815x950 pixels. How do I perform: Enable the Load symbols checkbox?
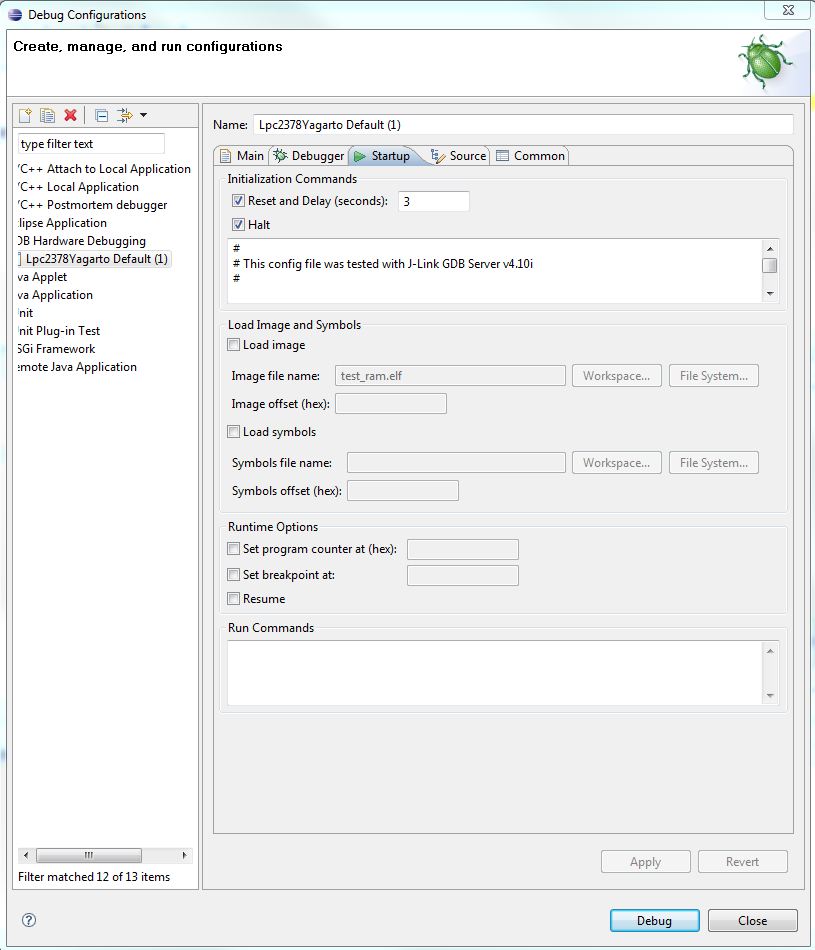click(x=233, y=431)
